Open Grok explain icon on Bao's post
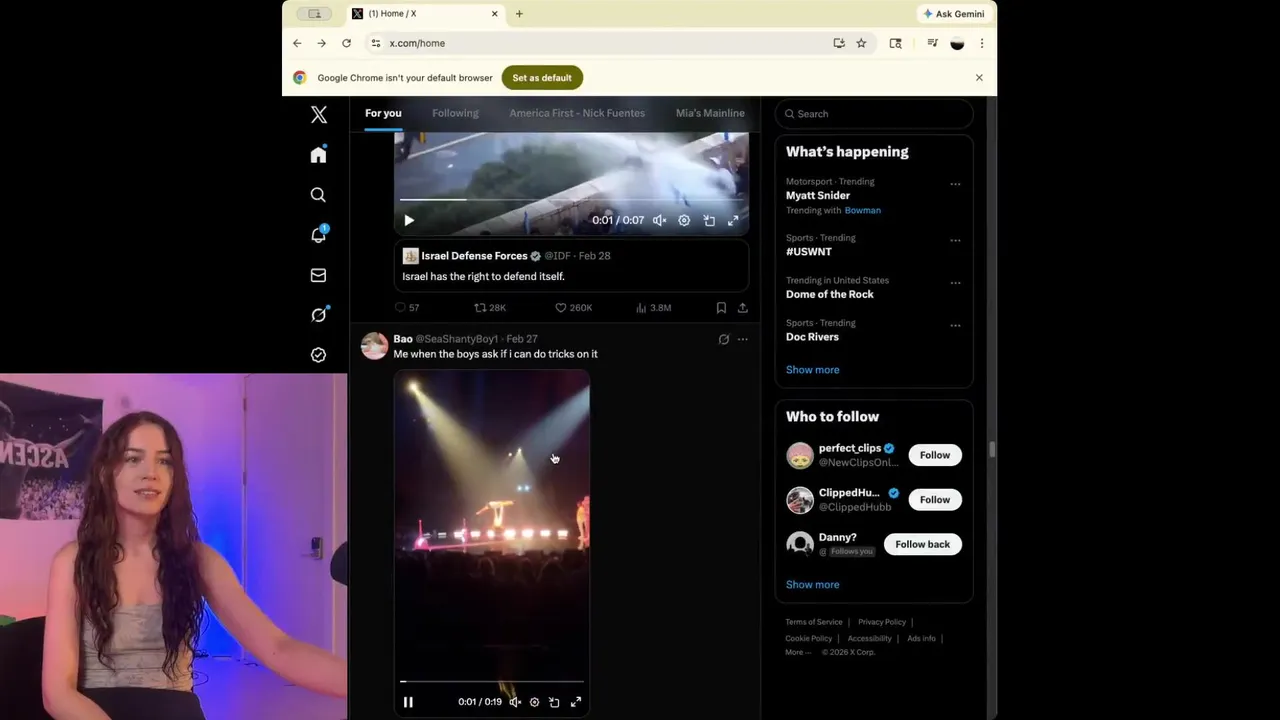This screenshot has width=1280, height=720. click(724, 339)
